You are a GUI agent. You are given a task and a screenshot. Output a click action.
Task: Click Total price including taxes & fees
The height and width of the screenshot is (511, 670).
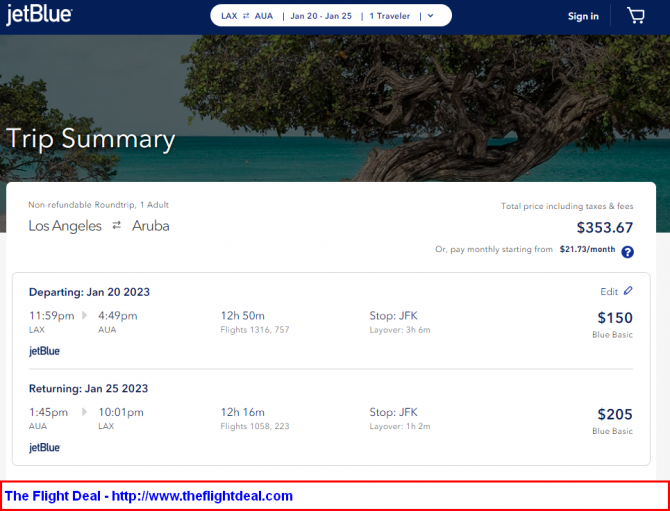(x=567, y=206)
